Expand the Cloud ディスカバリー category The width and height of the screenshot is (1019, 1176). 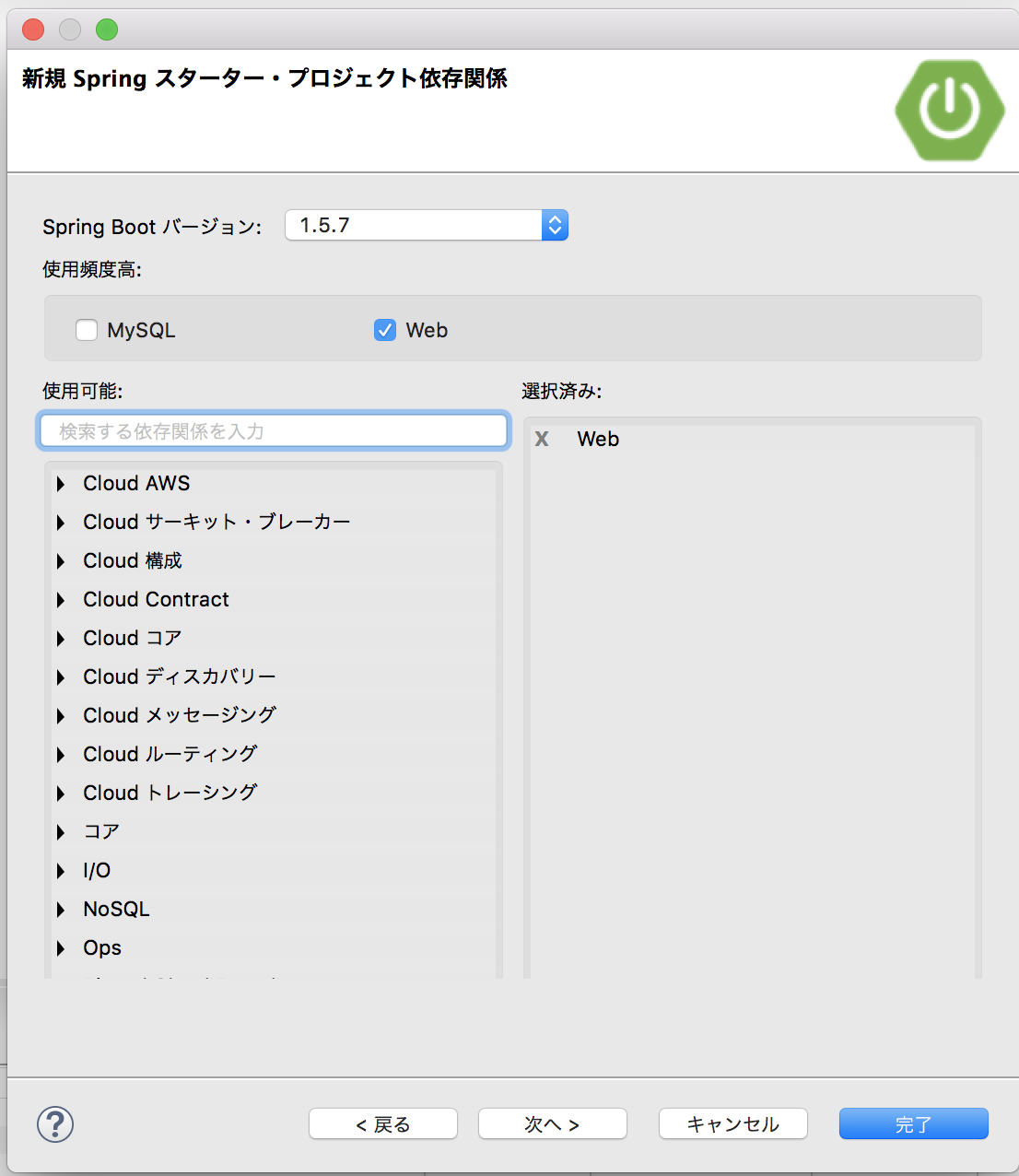pos(61,677)
